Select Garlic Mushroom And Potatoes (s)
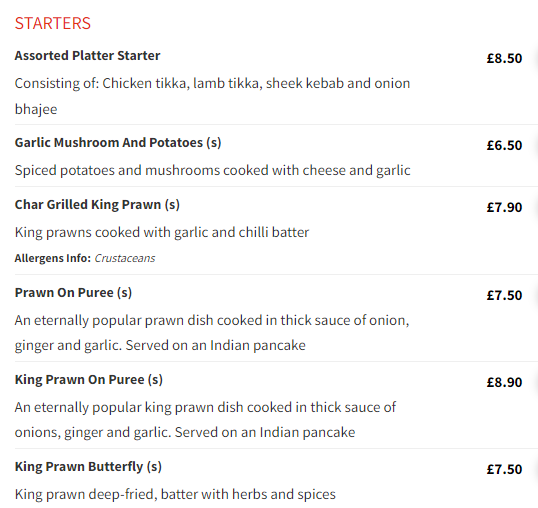Image resolution: width=538 pixels, height=508 pixels. [x=118, y=143]
